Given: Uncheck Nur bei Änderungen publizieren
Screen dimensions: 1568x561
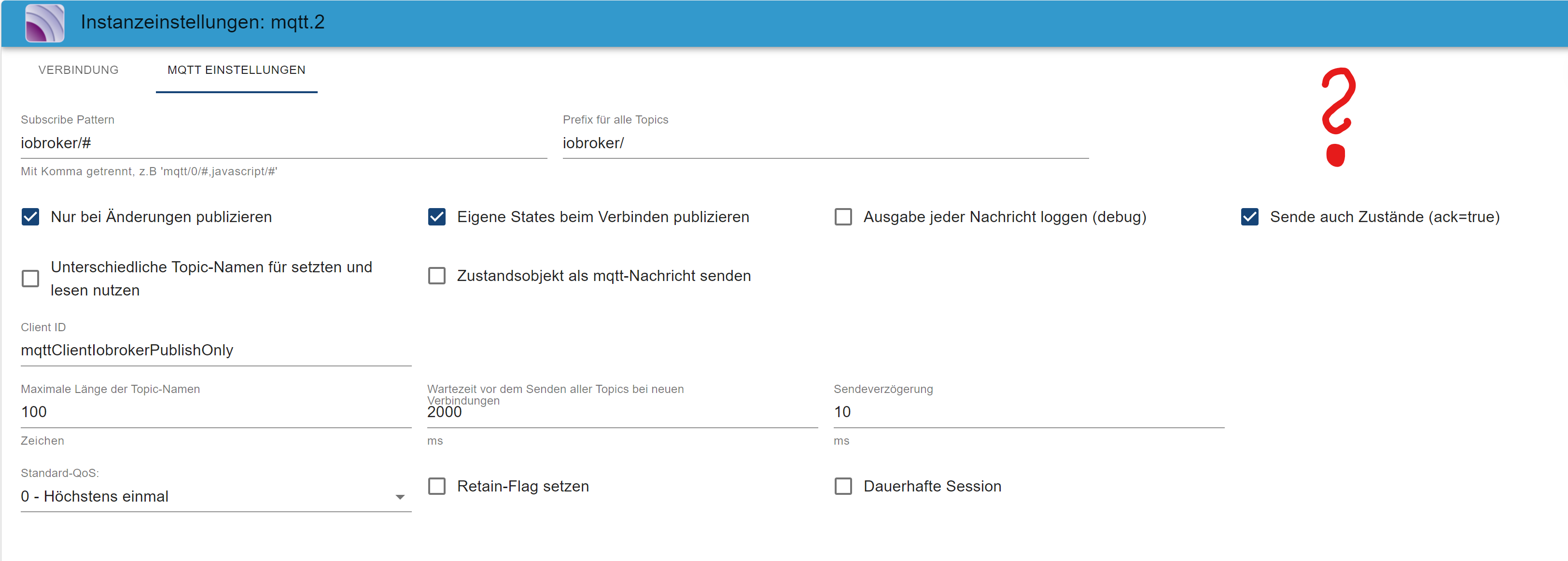Looking at the screenshot, I should coord(30,217).
